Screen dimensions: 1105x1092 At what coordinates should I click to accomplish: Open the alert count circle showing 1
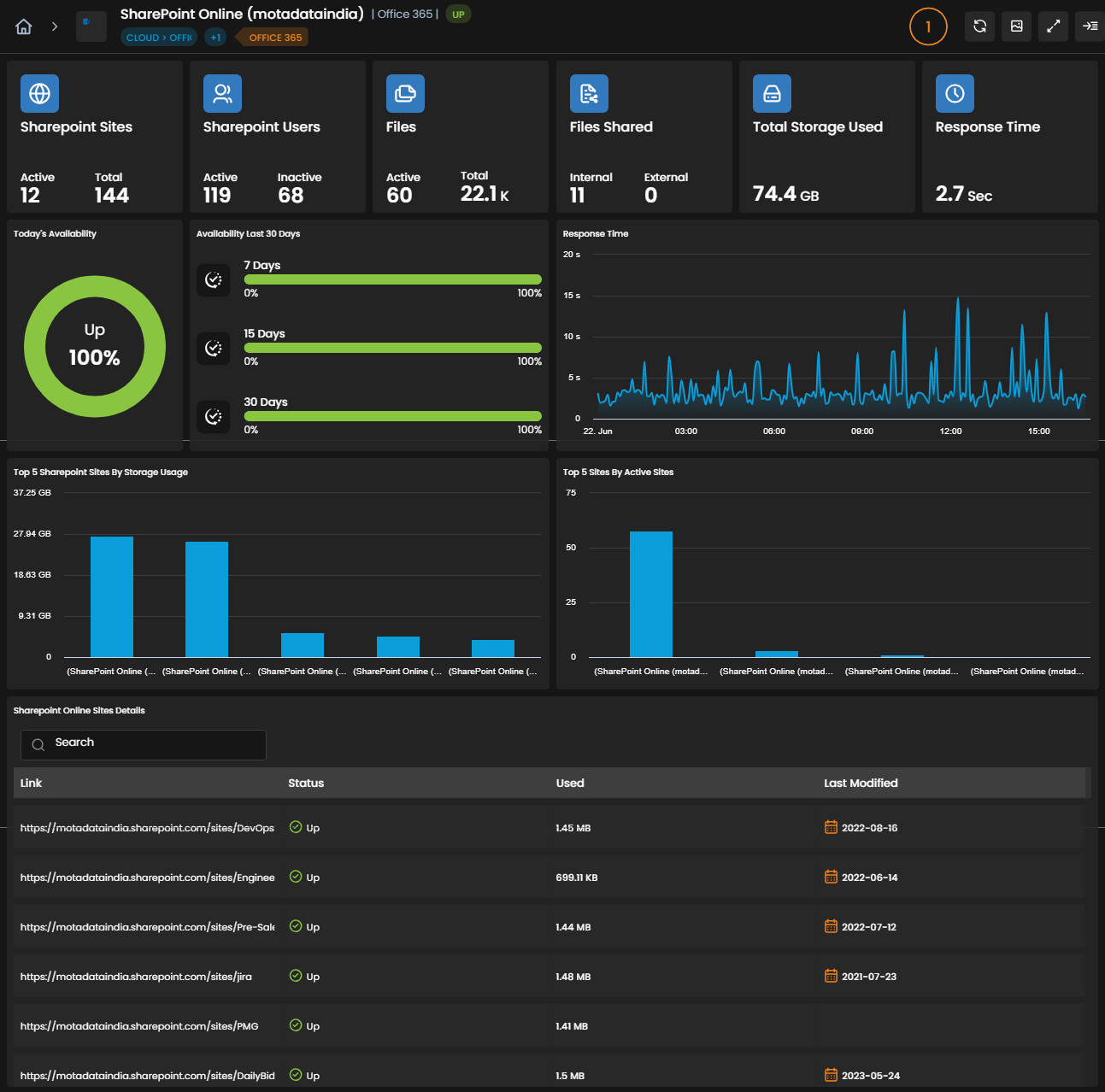[x=928, y=26]
